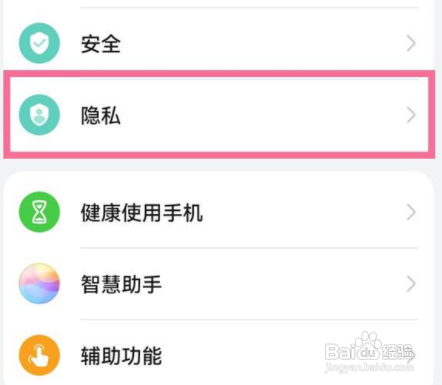Click the Baidu 经验 paw logo
442x385 pixels.
(368, 347)
